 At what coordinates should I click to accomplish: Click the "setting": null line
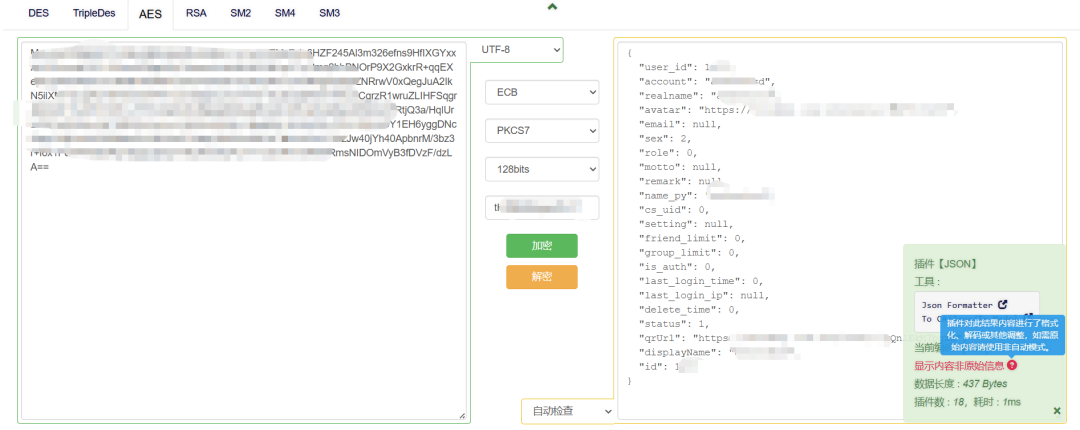[x=686, y=224]
